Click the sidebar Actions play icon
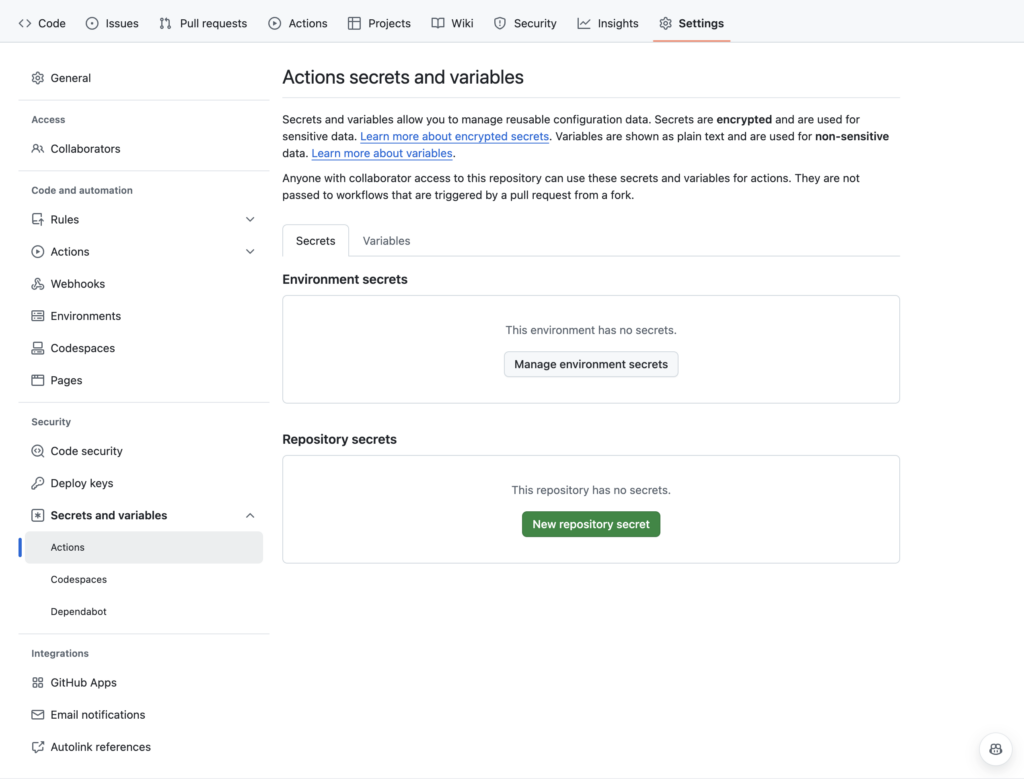This screenshot has height=779, width=1024. 38,251
